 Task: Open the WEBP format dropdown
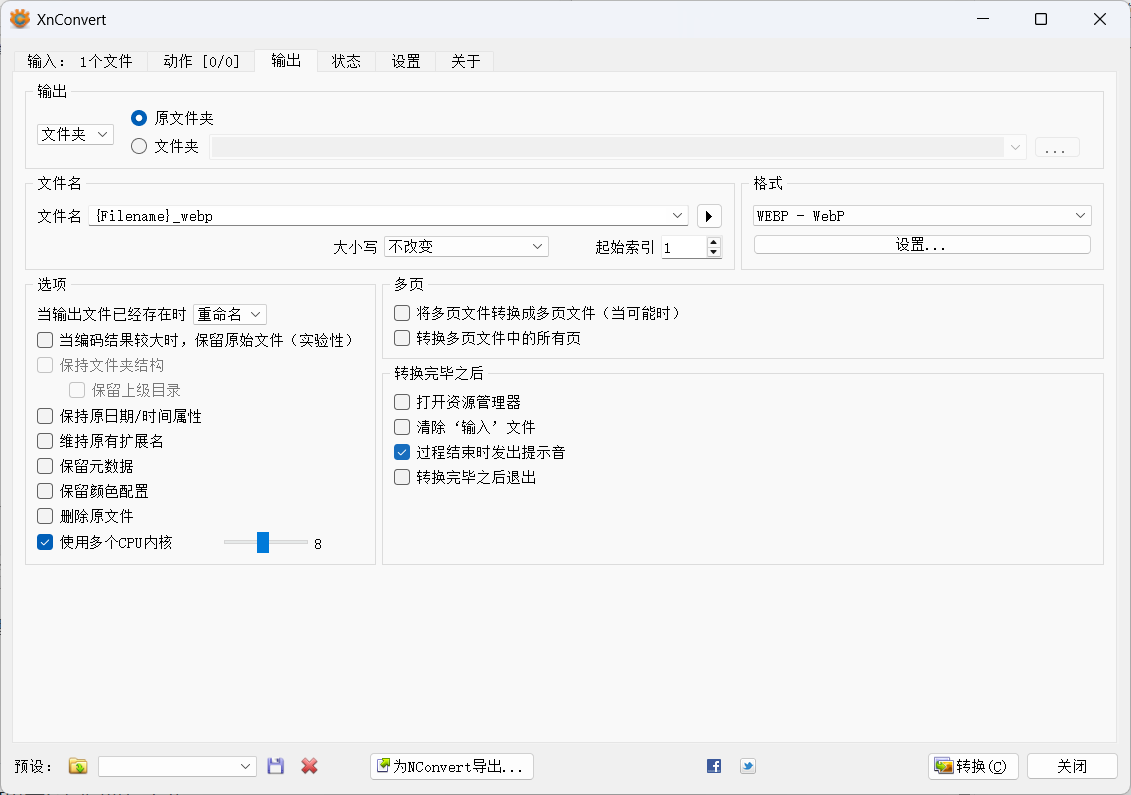point(923,216)
